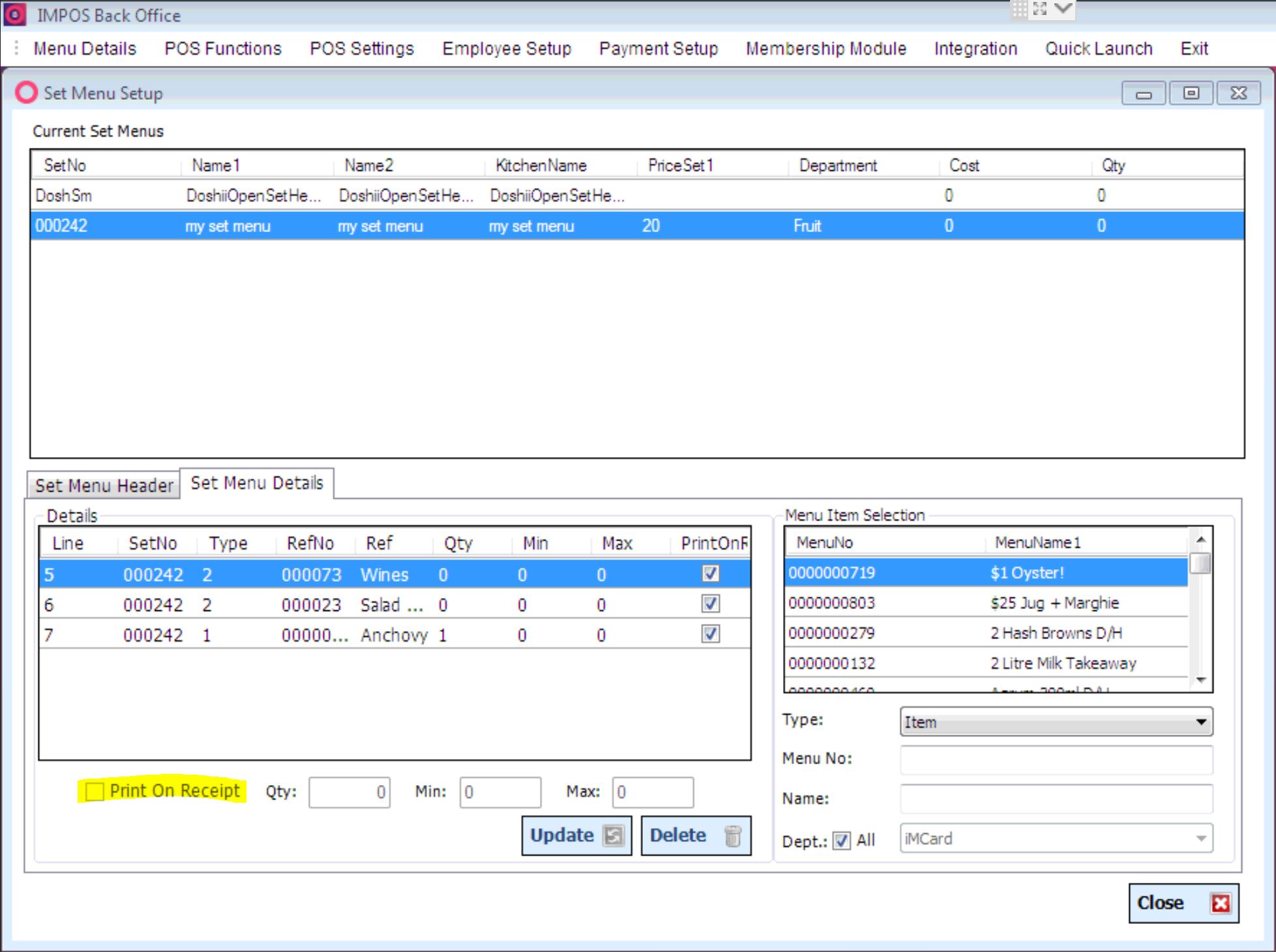The height and width of the screenshot is (952, 1276).
Task: Click the chevron-down icon in the title bar
Action: (1063, 9)
